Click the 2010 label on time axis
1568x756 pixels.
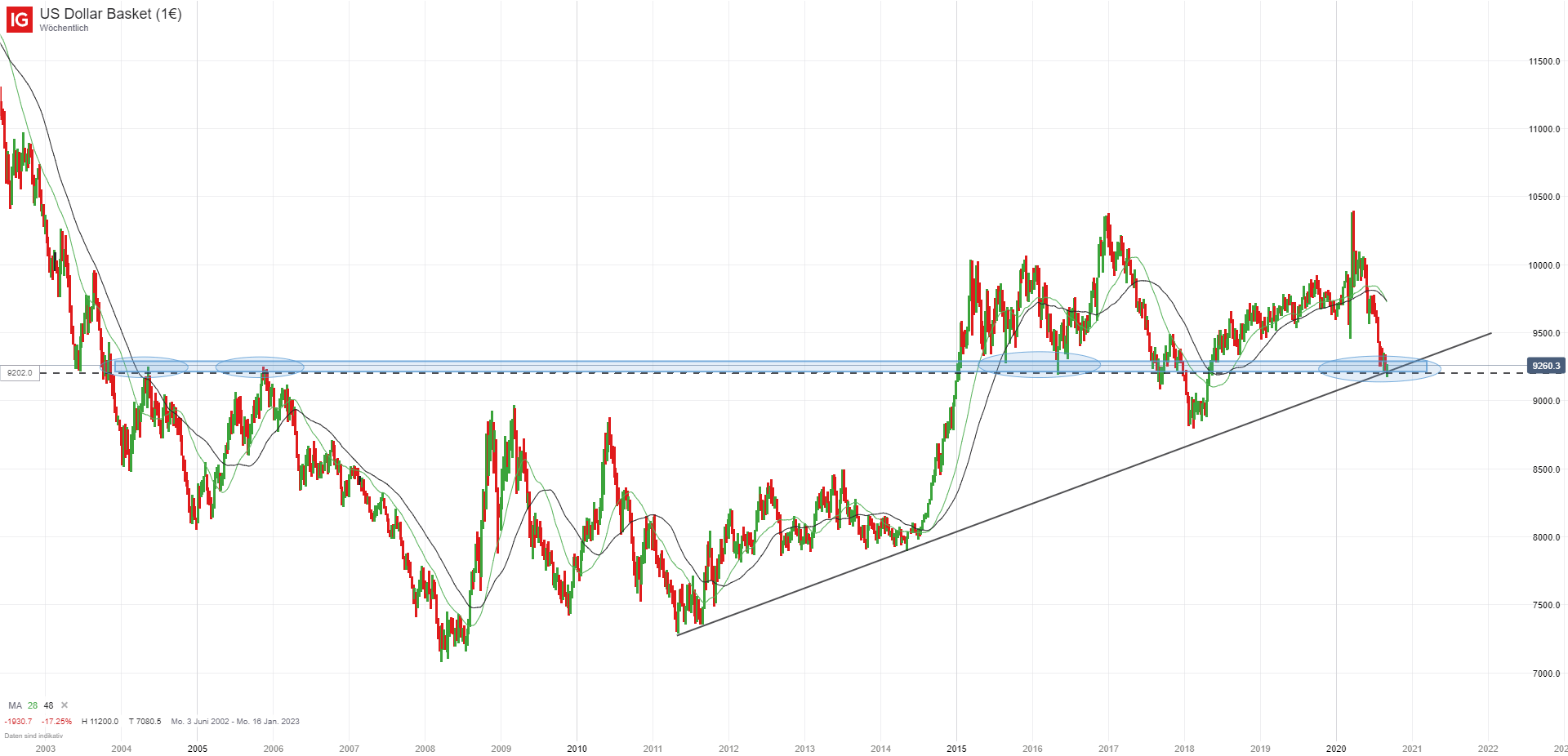[x=577, y=749]
